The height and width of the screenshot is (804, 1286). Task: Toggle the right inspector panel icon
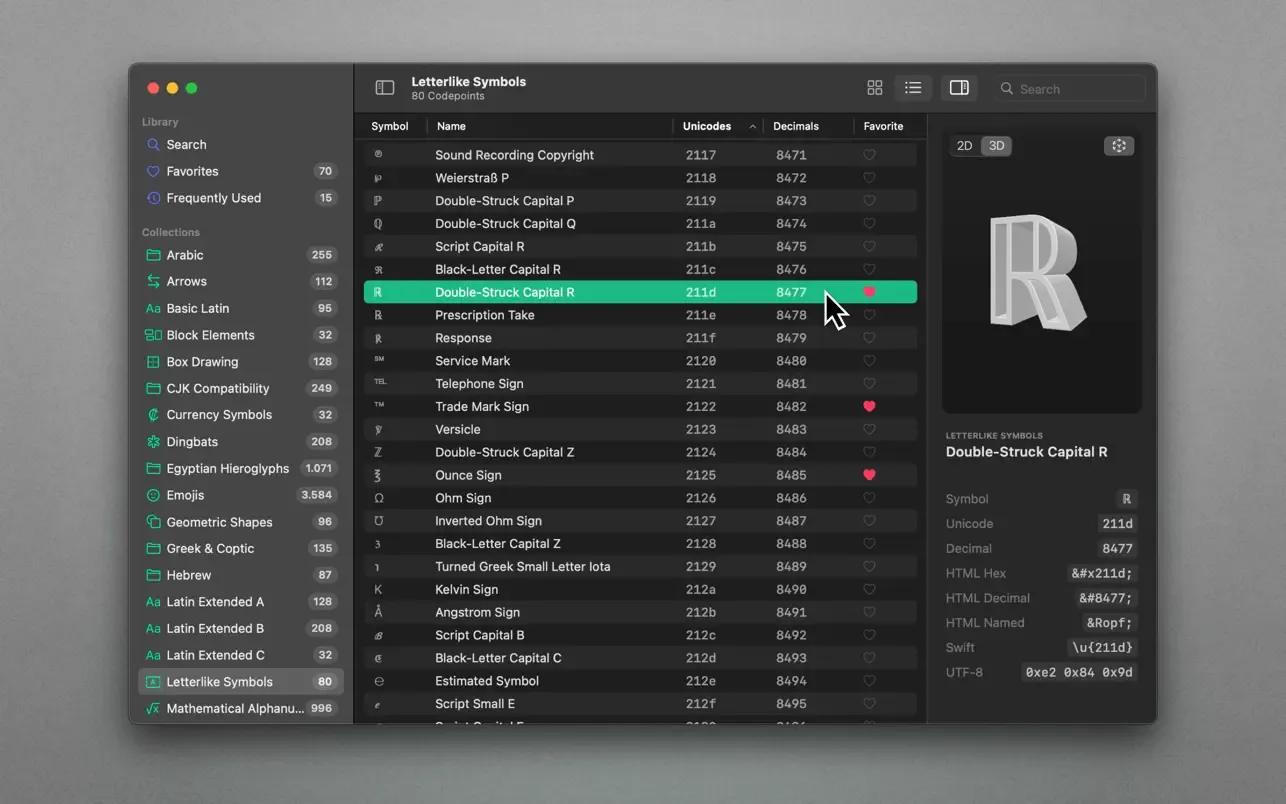[x=959, y=88]
